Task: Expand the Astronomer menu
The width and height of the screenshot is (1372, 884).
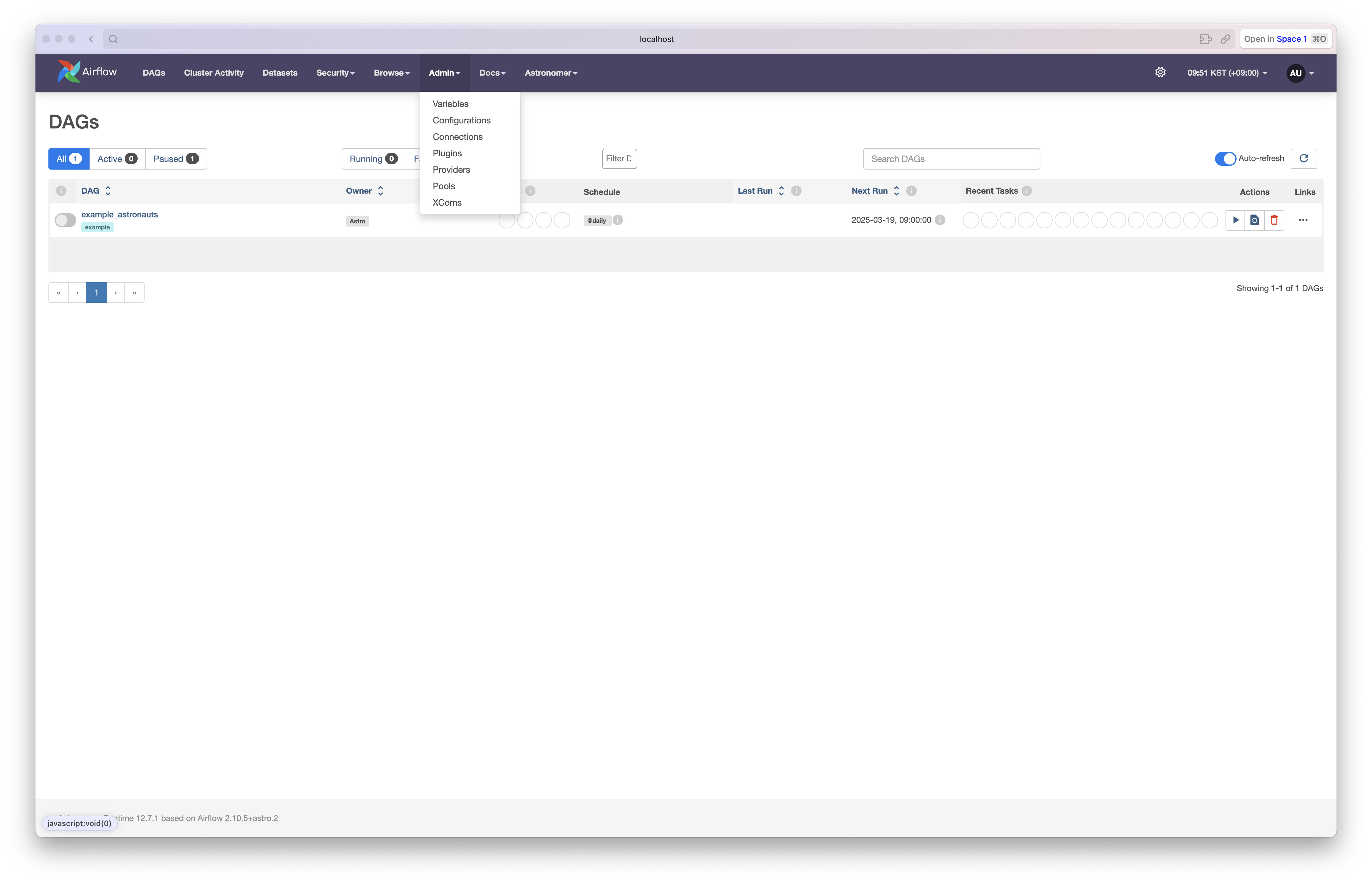Action: click(x=551, y=73)
